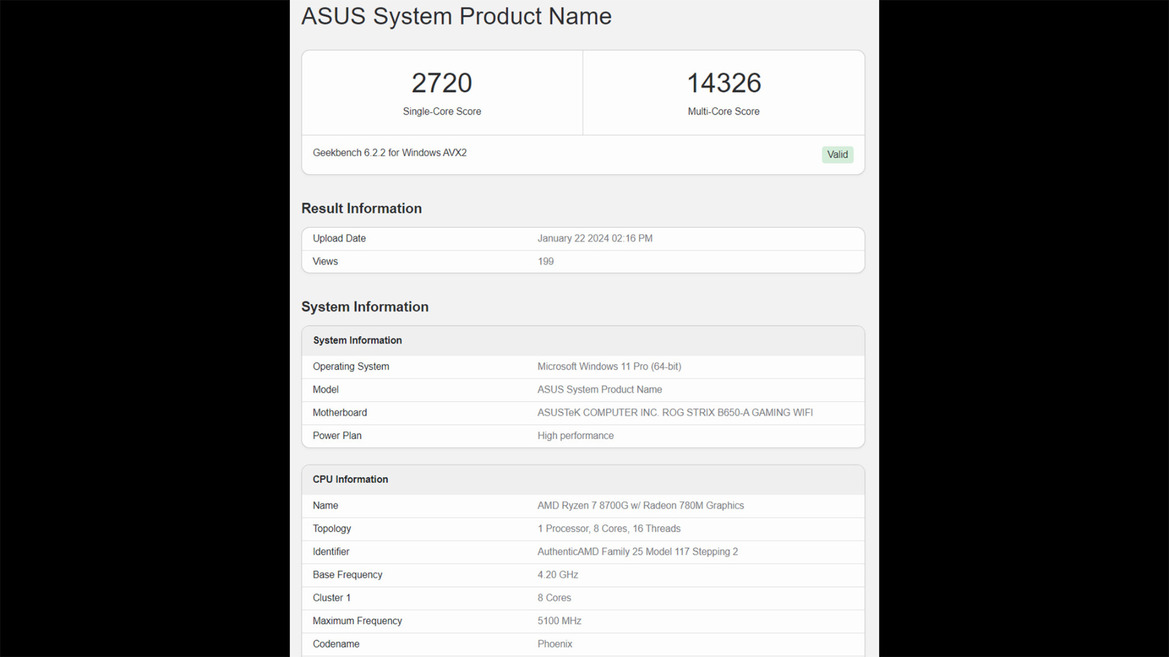Click the 'Operating System' label
Screen dimensions: 1169x657
(350, 367)
